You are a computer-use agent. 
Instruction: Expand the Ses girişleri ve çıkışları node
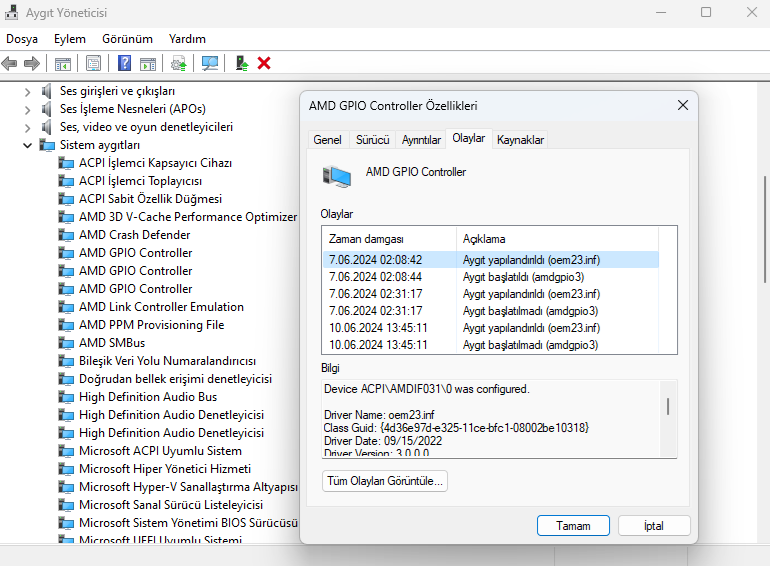(28, 91)
